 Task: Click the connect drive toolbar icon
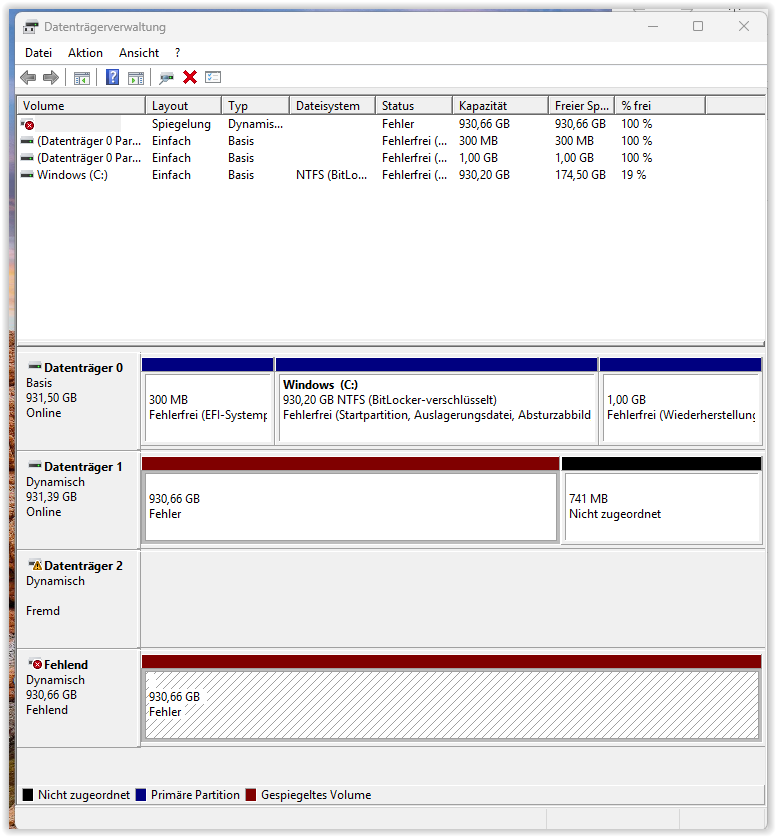[166, 78]
